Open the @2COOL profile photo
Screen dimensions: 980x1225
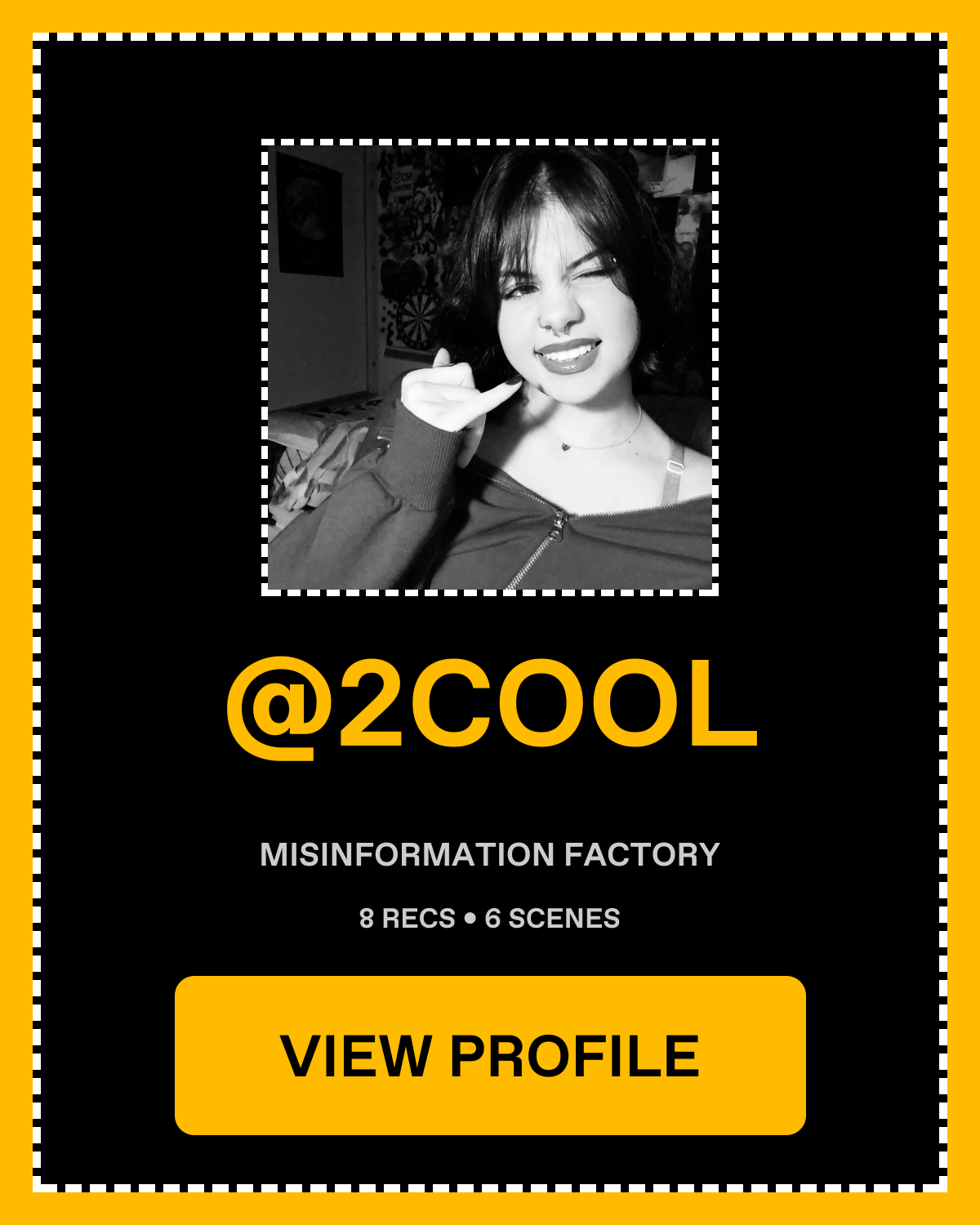tap(490, 367)
